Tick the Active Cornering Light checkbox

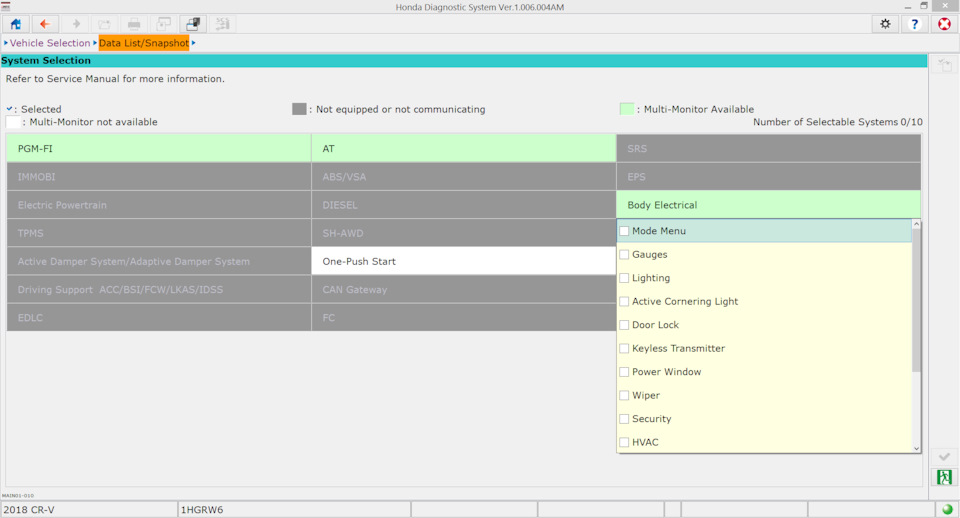click(624, 301)
